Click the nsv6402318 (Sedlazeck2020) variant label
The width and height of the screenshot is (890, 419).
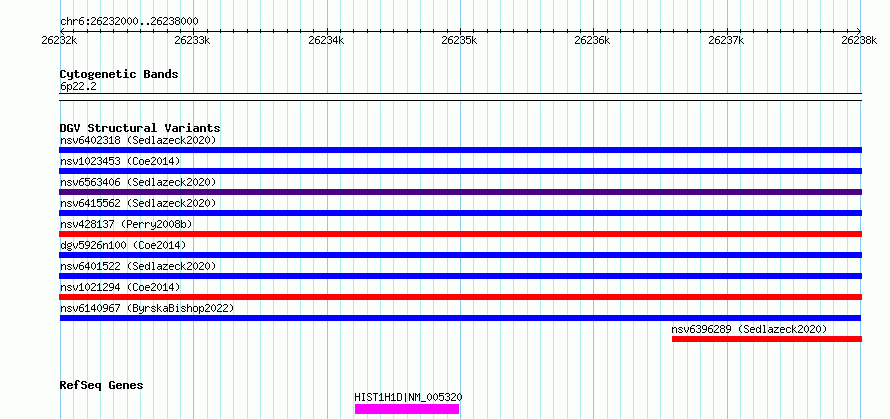tap(138, 140)
